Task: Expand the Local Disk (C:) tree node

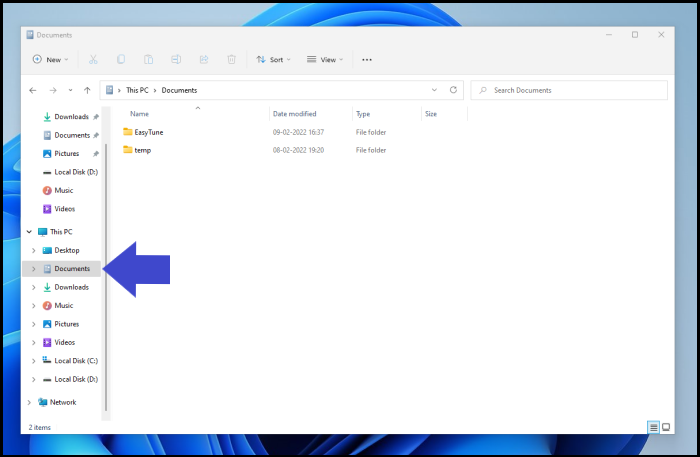Action: [x=34, y=361]
